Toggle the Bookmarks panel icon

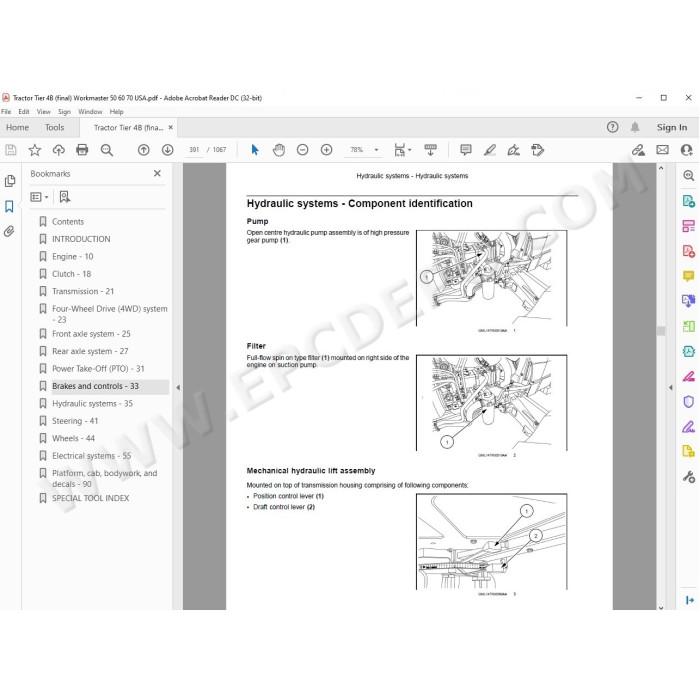click(9, 206)
